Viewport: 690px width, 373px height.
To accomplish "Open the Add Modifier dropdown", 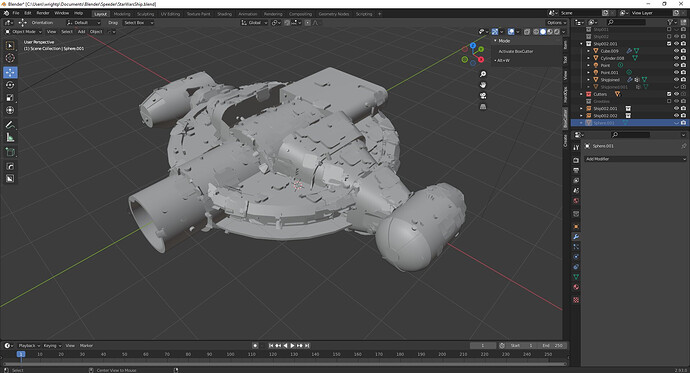I will [635, 159].
